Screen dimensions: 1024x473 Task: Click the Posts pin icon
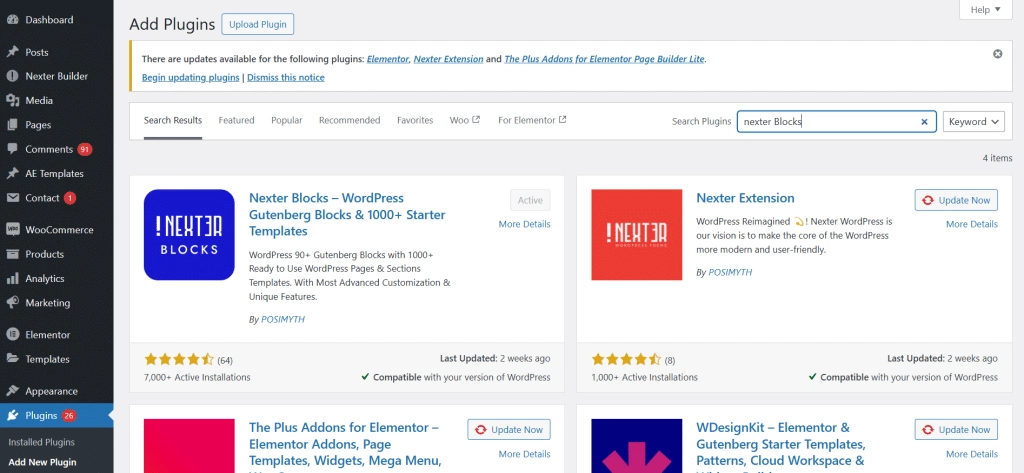coord(13,52)
